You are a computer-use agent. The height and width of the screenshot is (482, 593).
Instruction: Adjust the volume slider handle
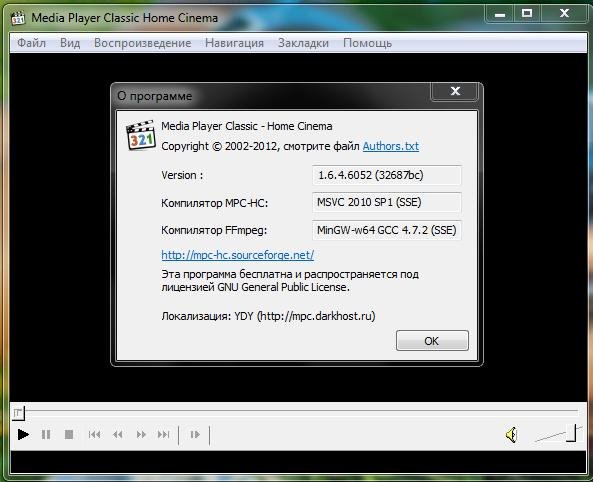coord(571,433)
